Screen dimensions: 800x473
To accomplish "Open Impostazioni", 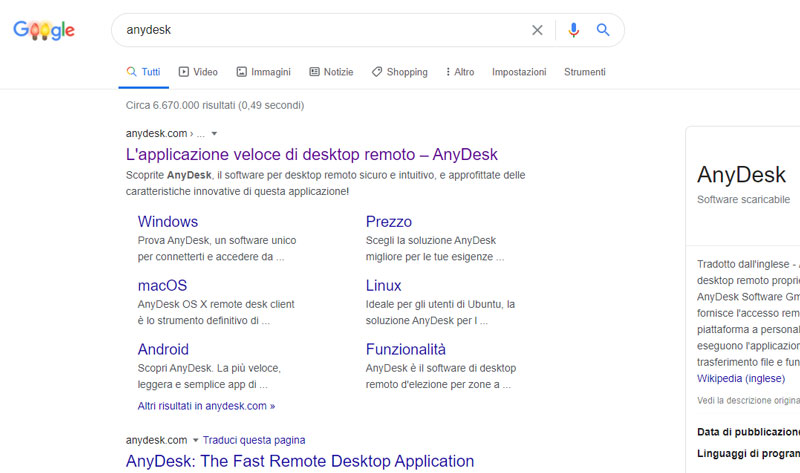I will pos(519,72).
